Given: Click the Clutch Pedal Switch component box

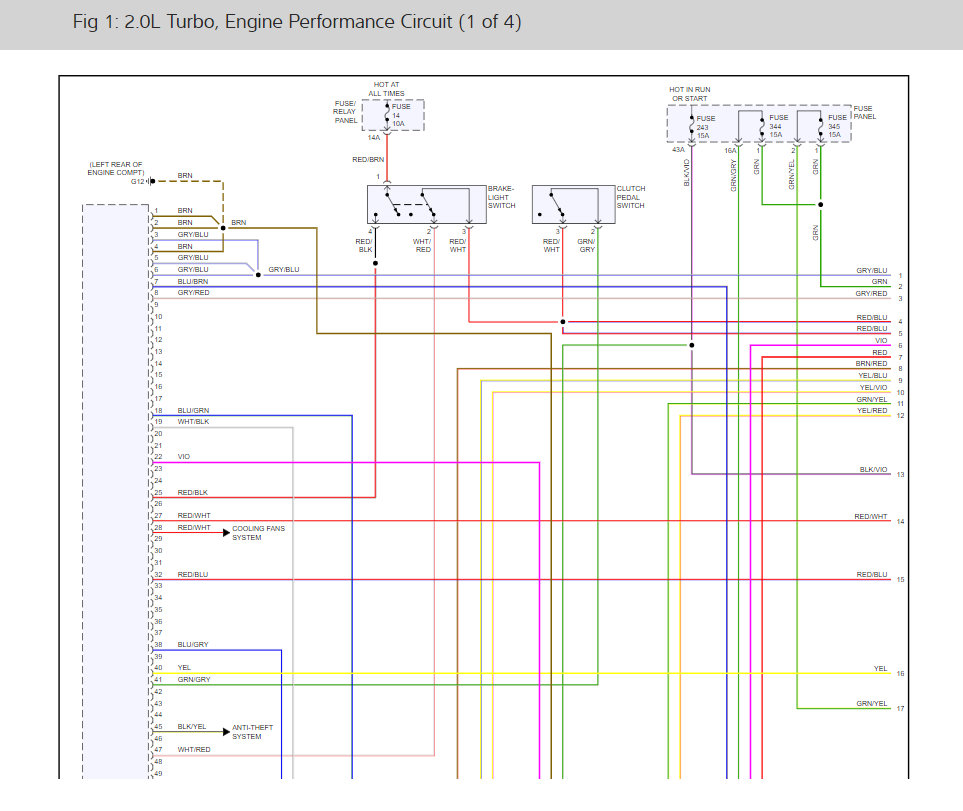Looking at the screenshot, I should click(x=574, y=204).
